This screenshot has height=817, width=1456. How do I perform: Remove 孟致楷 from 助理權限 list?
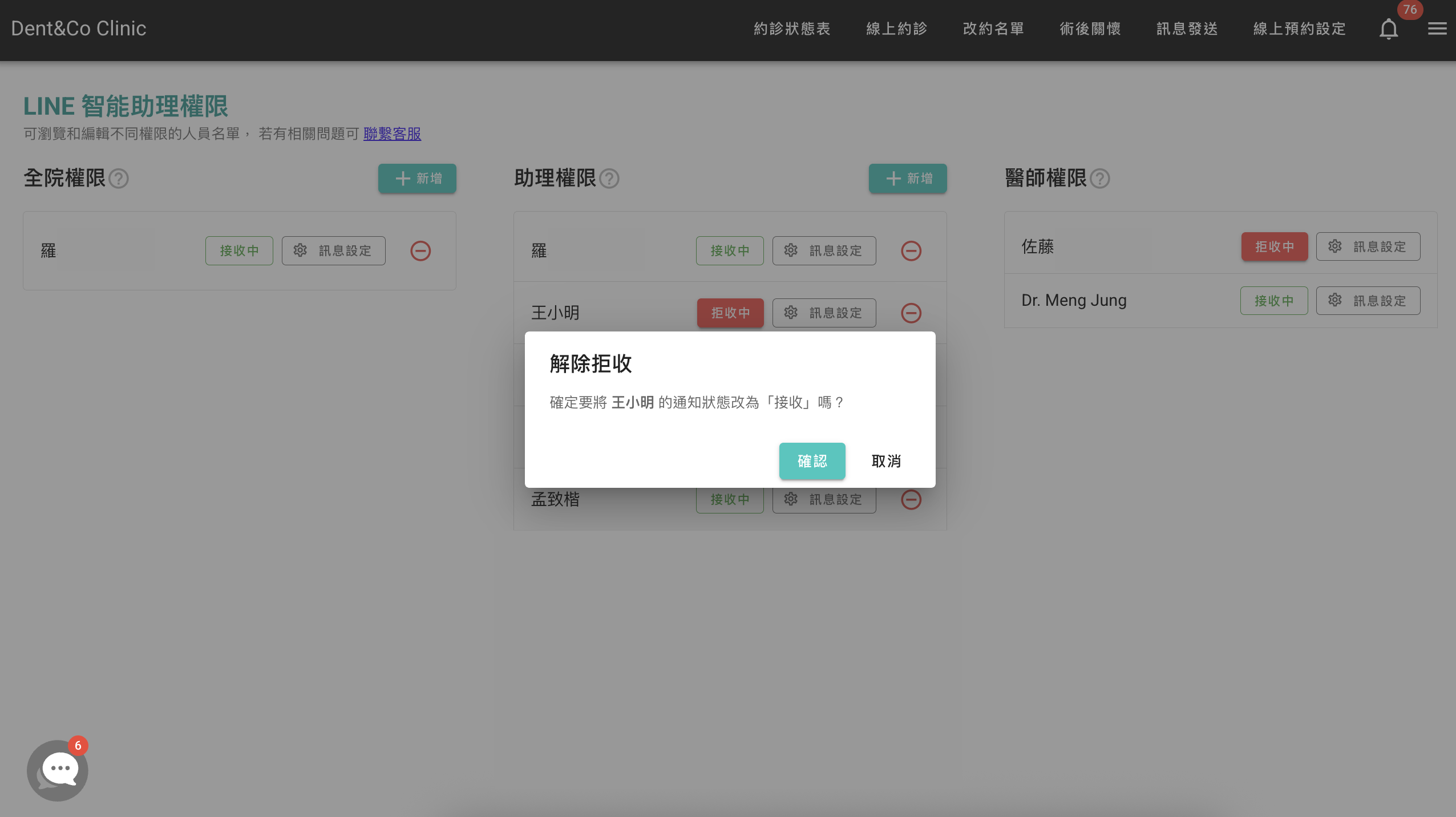coord(911,499)
